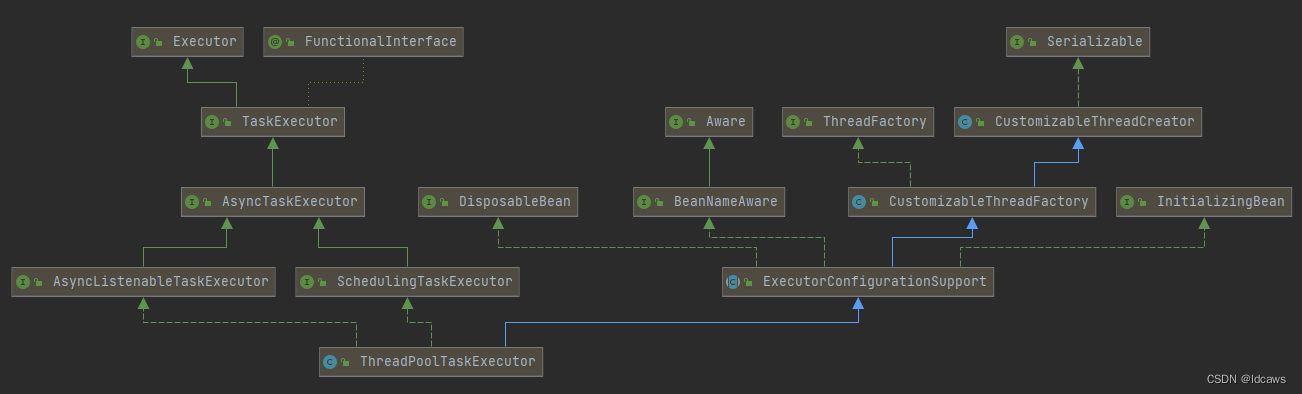1302x394 pixels.
Task: Select the Serializable interface node
Action: tap(1078, 42)
